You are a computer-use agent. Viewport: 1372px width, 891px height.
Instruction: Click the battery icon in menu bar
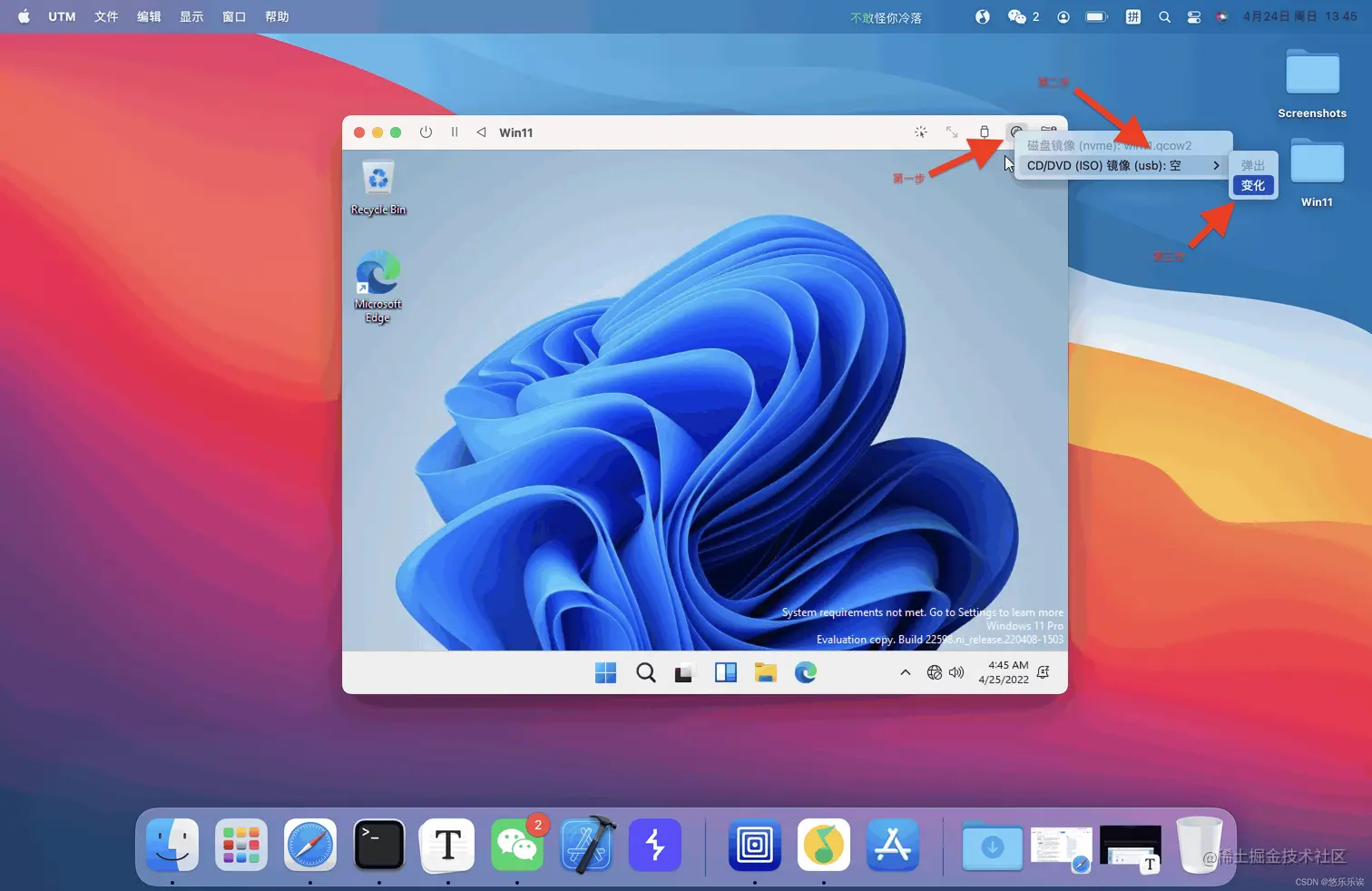(1097, 16)
